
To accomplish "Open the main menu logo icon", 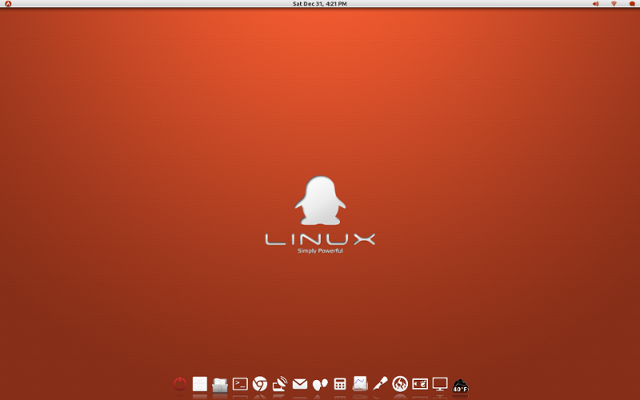I will [x=8, y=4].
